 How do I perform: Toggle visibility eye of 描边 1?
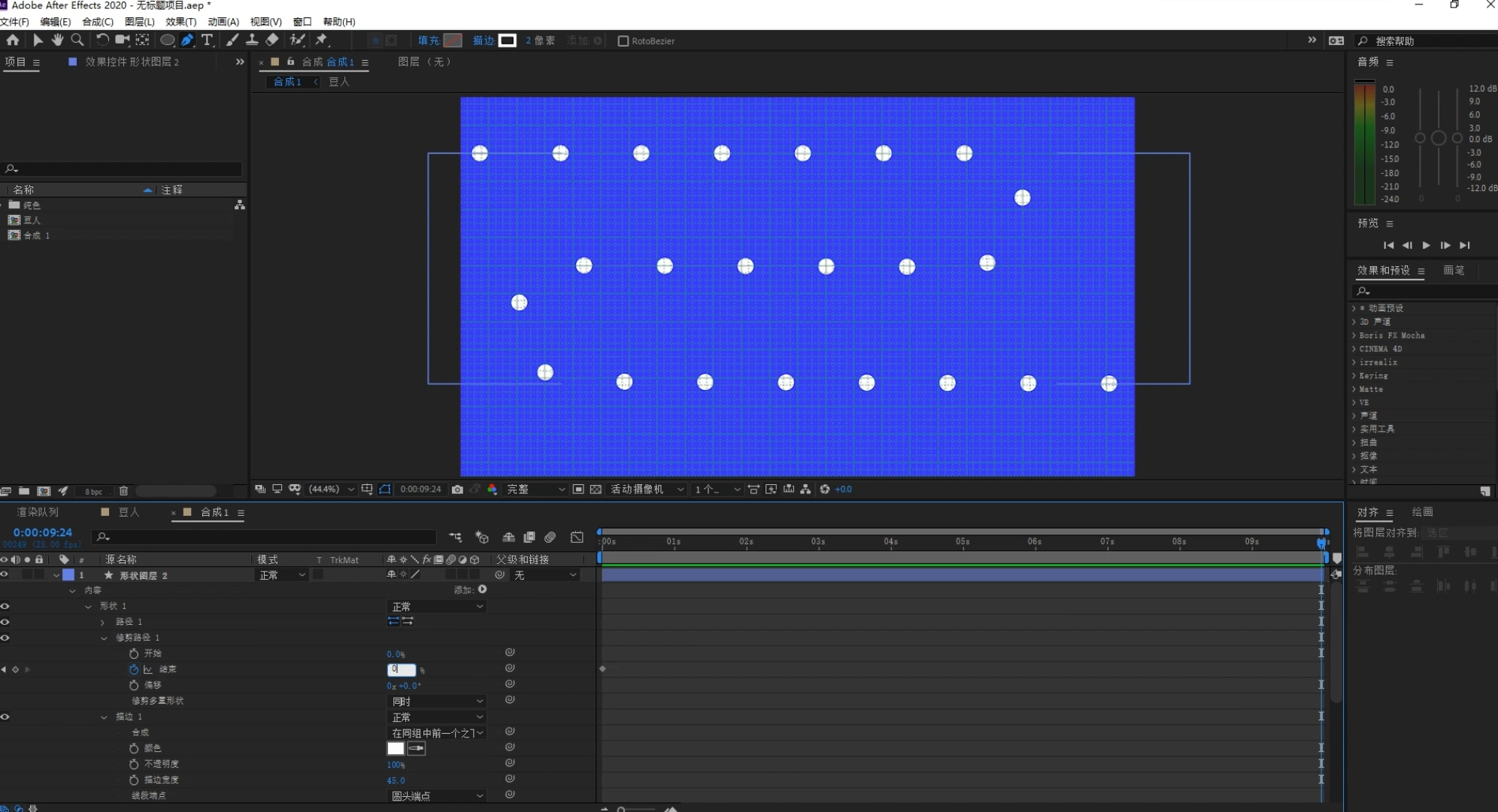coord(5,717)
